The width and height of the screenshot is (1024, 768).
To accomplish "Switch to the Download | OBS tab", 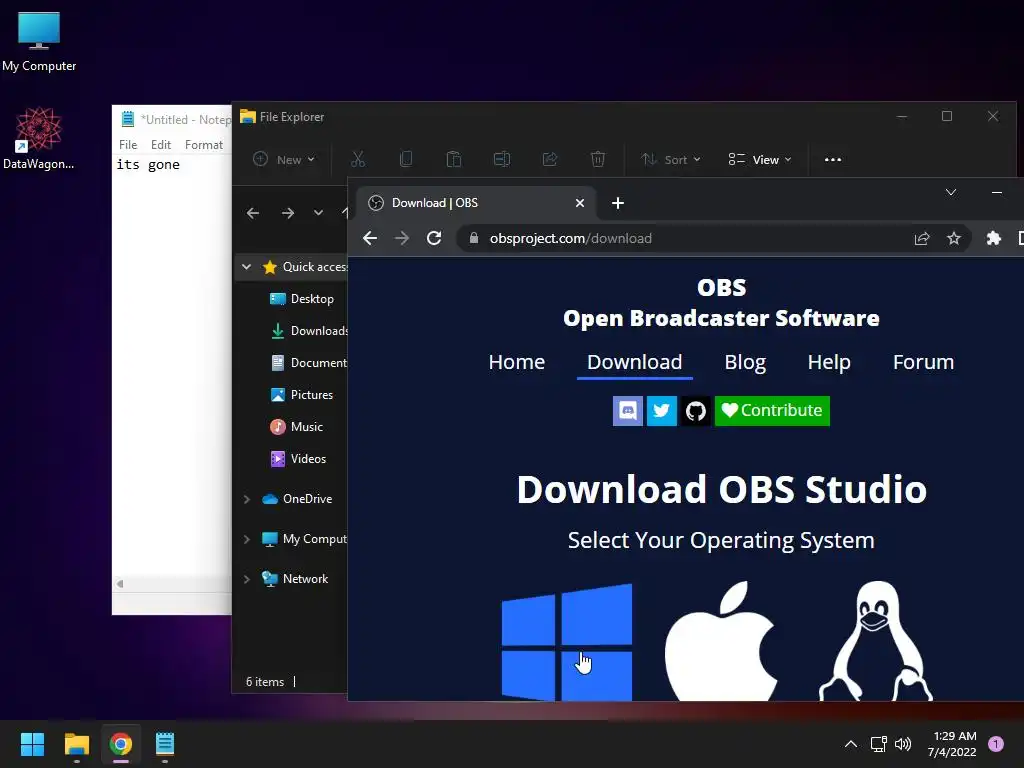I will click(x=475, y=203).
